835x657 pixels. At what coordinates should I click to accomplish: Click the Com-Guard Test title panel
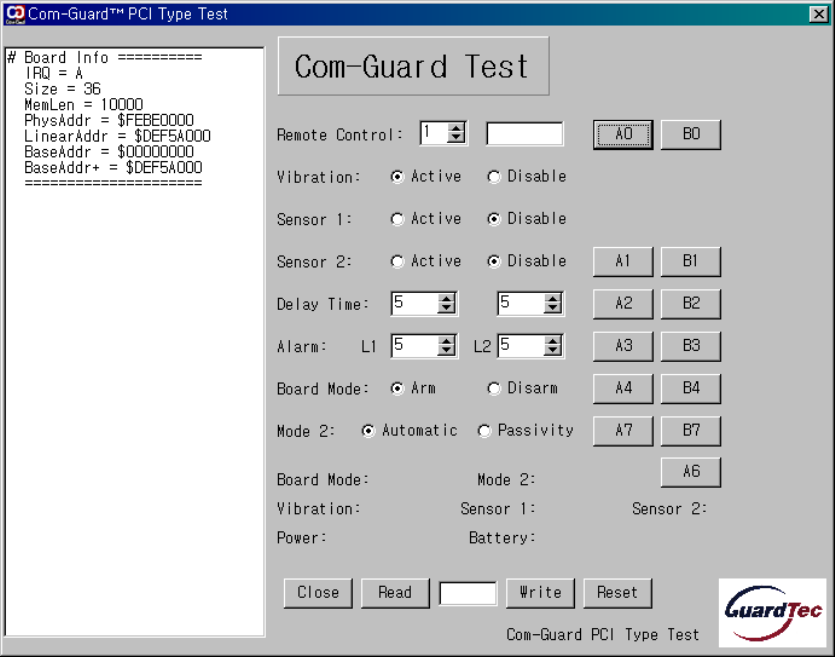point(413,67)
